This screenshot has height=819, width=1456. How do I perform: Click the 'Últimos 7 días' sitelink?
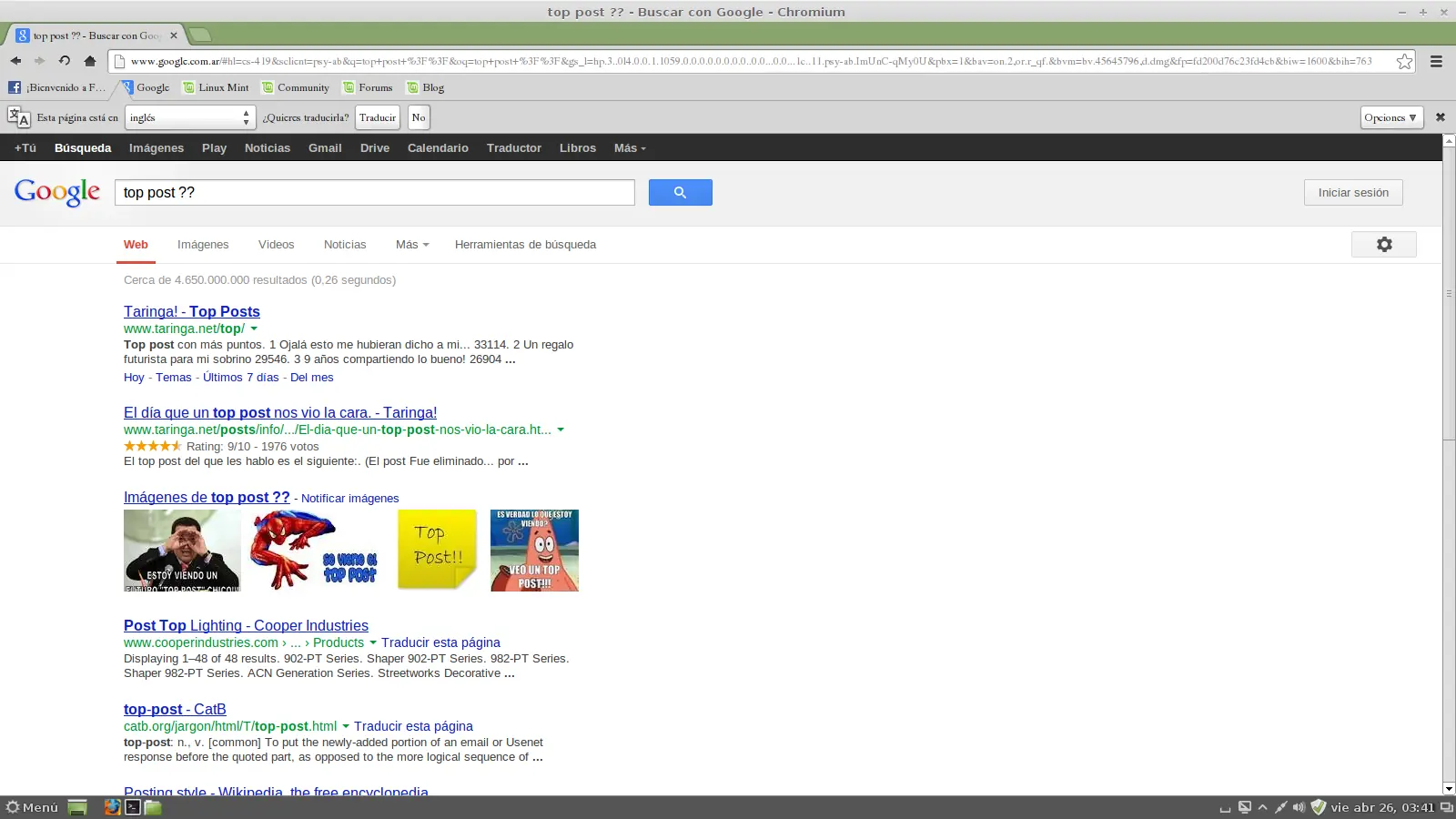point(241,378)
